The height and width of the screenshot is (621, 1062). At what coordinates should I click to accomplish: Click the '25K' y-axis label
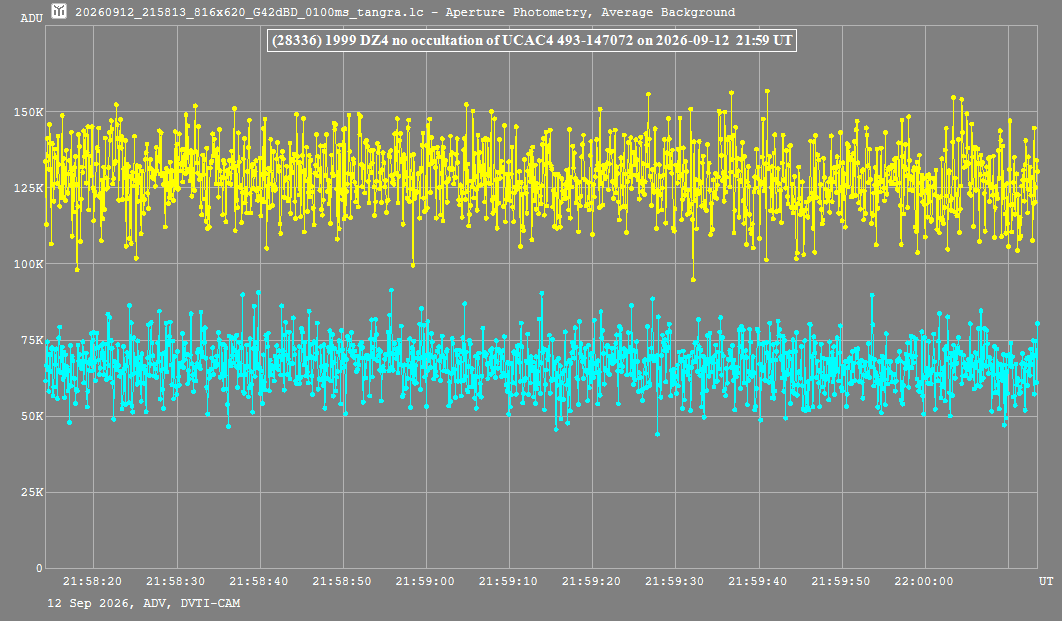click(x=32, y=492)
